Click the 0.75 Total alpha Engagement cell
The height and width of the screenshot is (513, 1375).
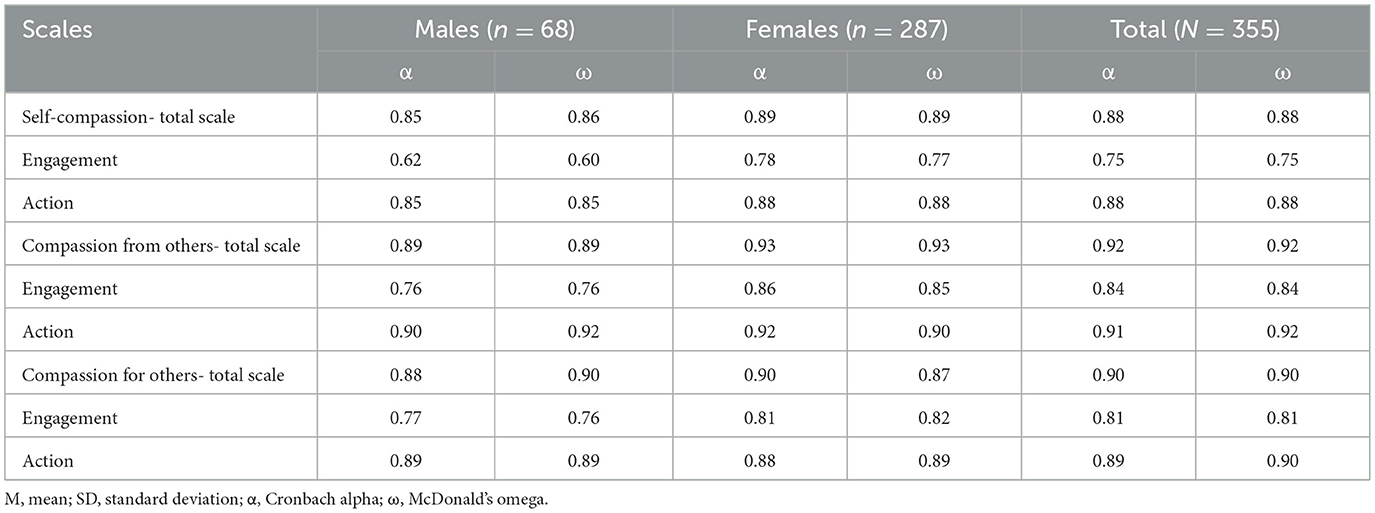tap(1108, 160)
